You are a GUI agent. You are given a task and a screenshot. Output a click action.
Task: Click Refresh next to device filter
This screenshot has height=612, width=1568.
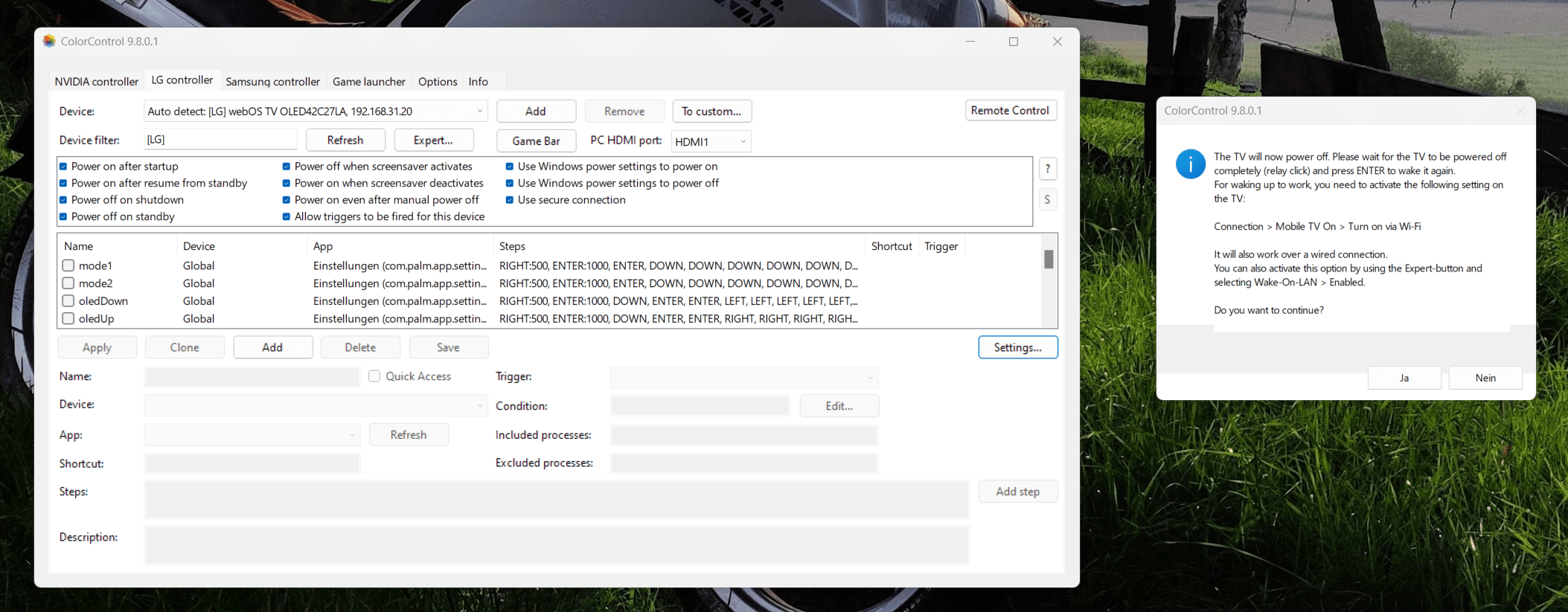(345, 140)
